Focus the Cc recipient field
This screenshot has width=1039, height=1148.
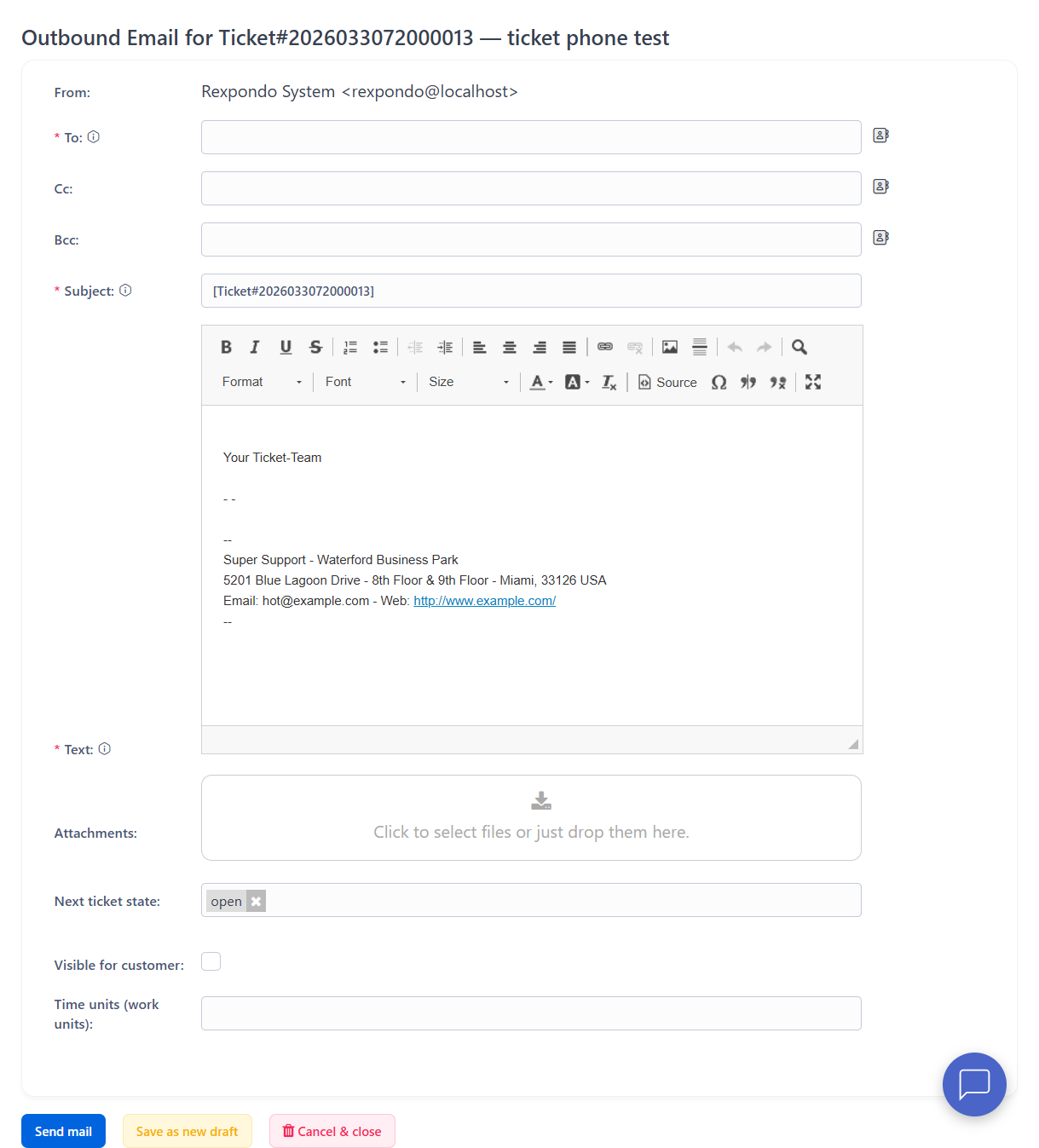click(x=531, y=188)
